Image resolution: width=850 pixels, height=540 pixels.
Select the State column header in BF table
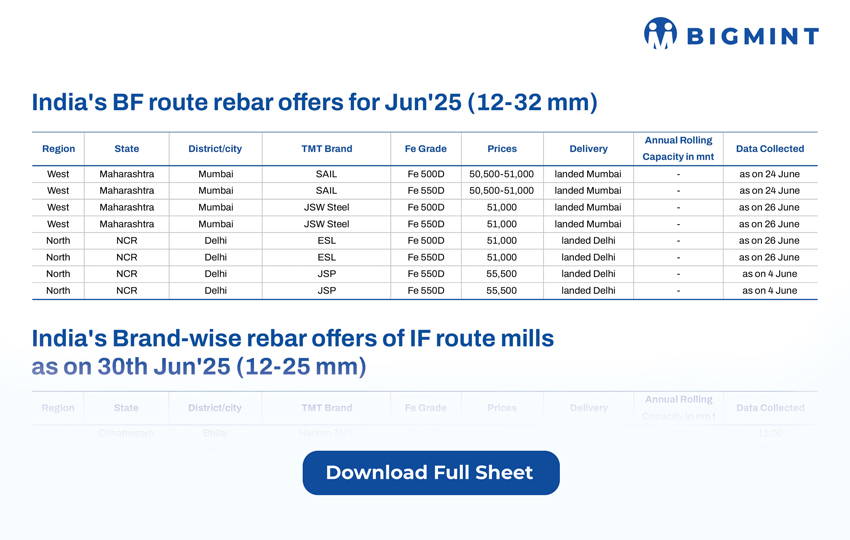tap(127, 149)
